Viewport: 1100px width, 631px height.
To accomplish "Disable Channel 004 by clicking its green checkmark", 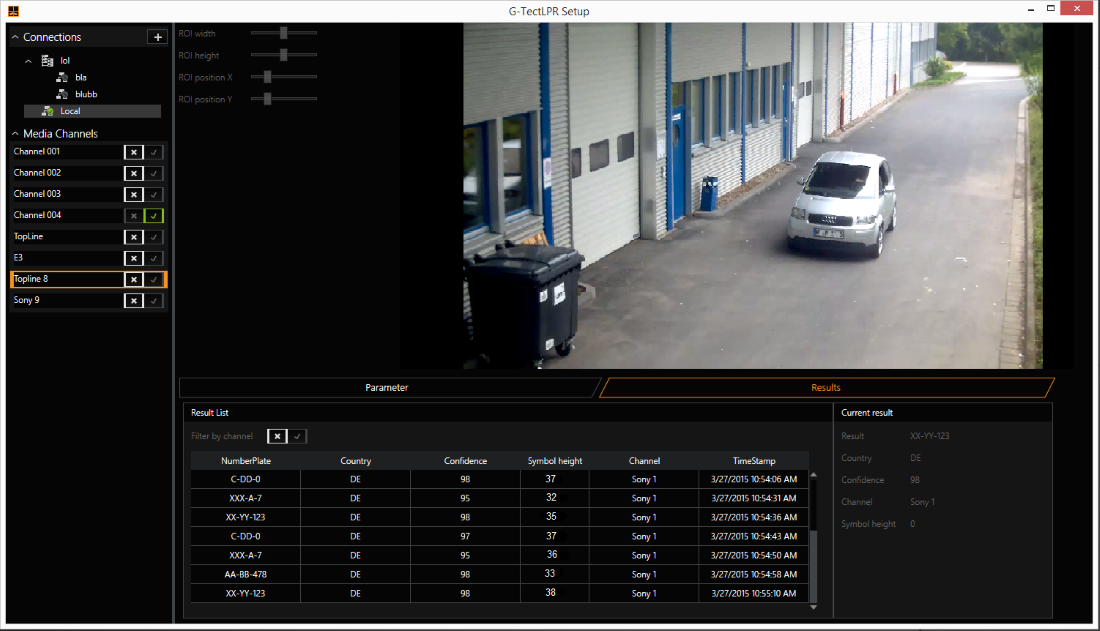I will point(152,215).
